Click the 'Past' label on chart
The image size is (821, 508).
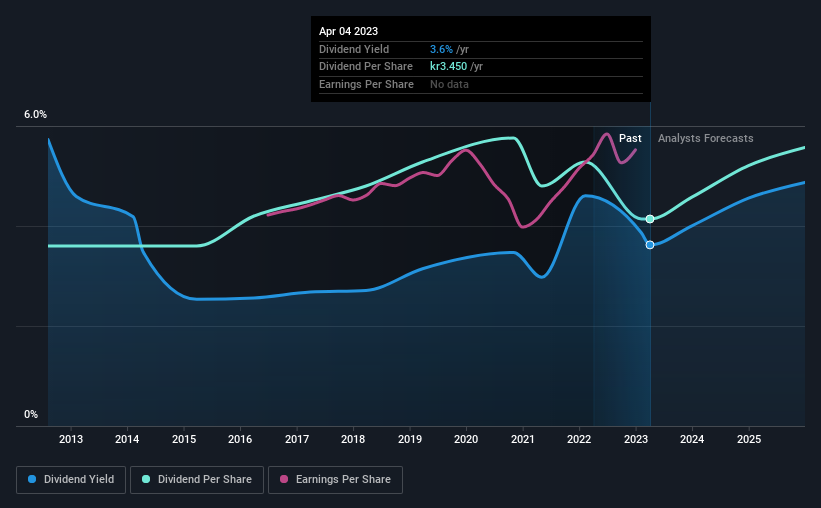point(630,138)
